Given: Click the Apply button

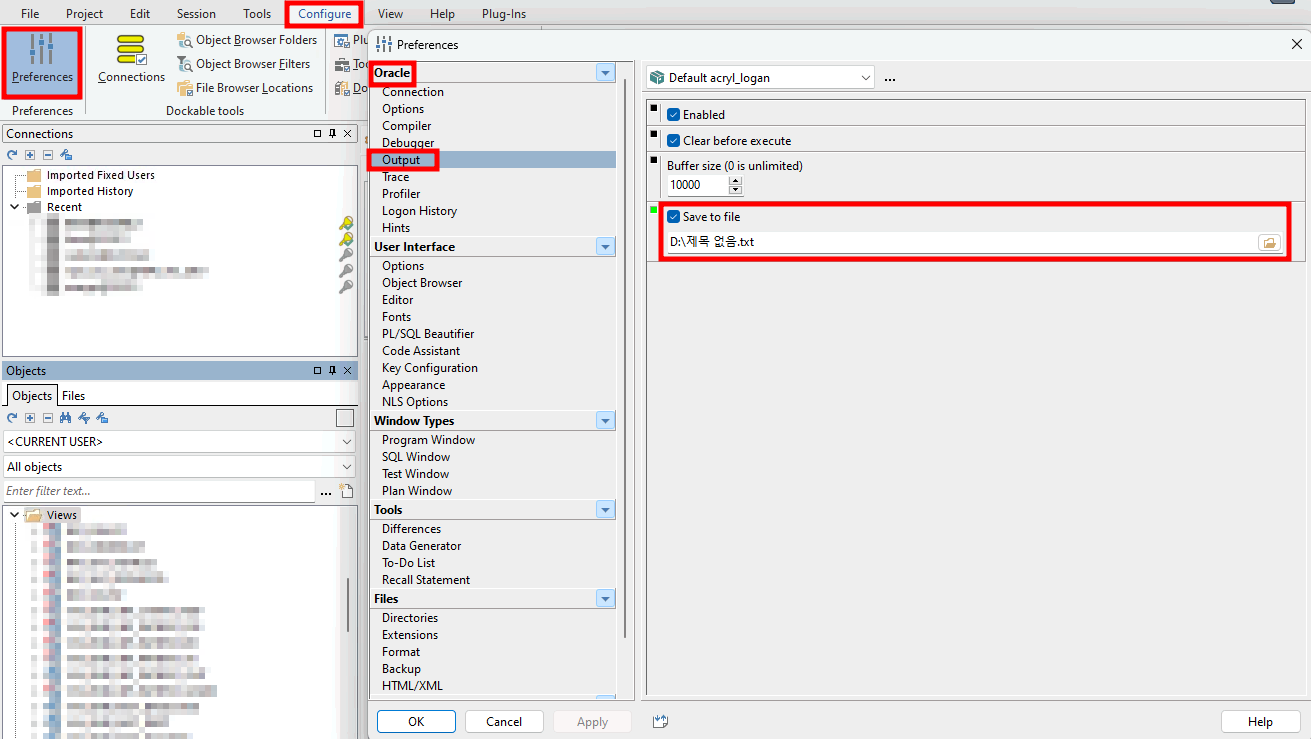Looking at the screenshot, I should click(592, 722).
